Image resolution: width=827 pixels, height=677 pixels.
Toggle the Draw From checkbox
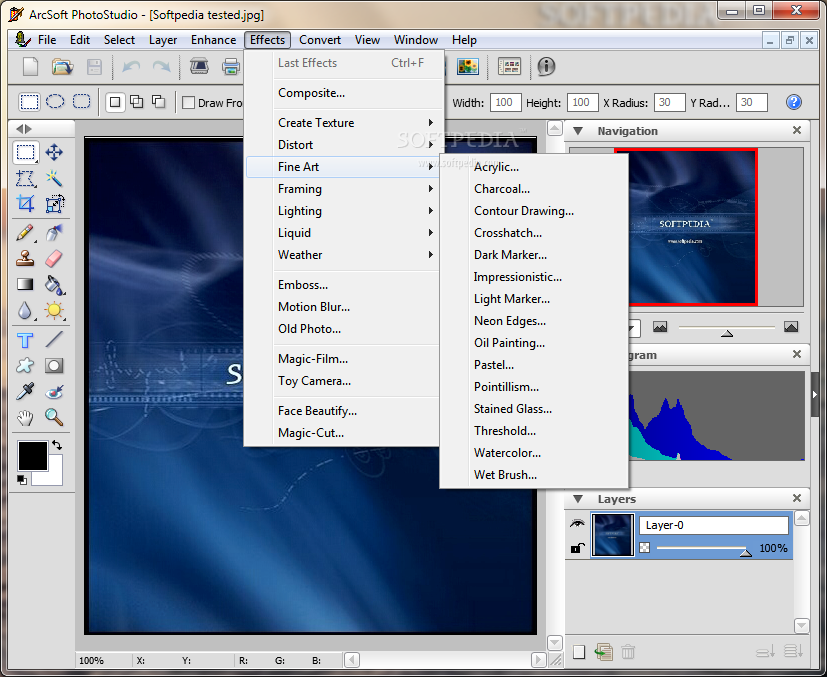(x=188, y=103)
